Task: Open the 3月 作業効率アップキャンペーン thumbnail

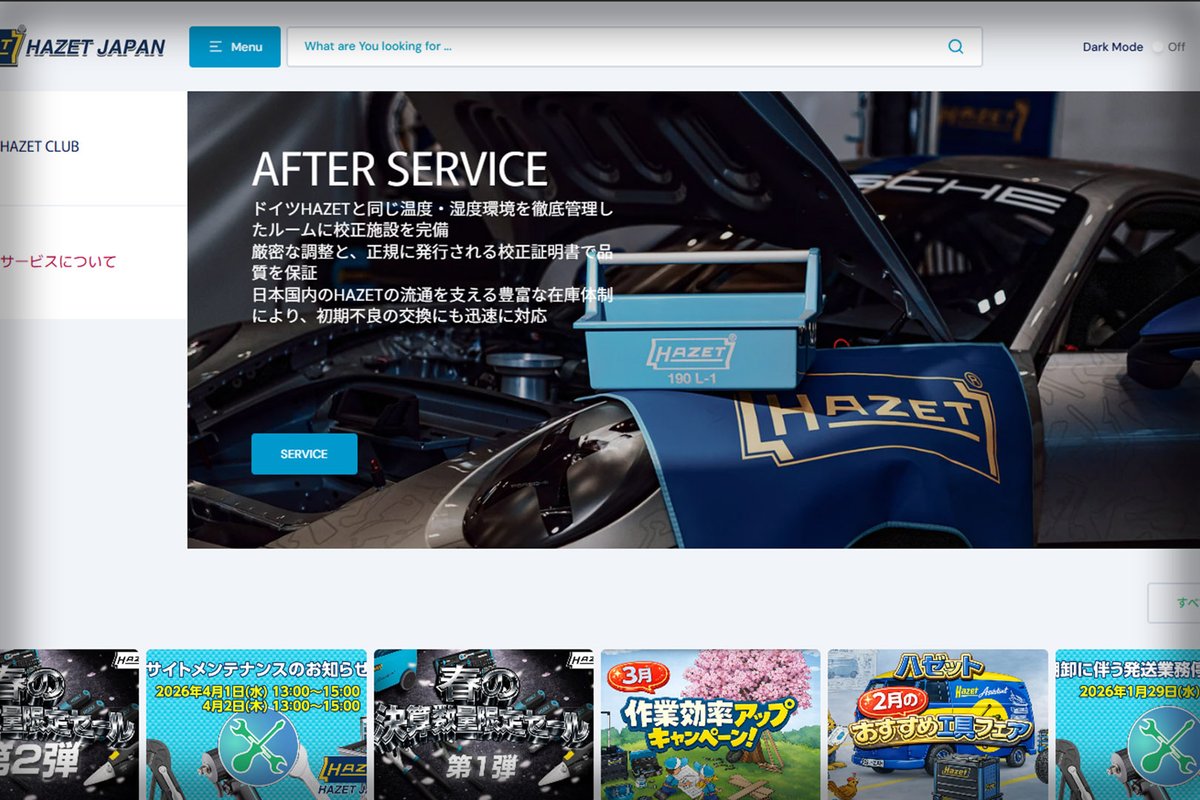Action: (710, 725)
